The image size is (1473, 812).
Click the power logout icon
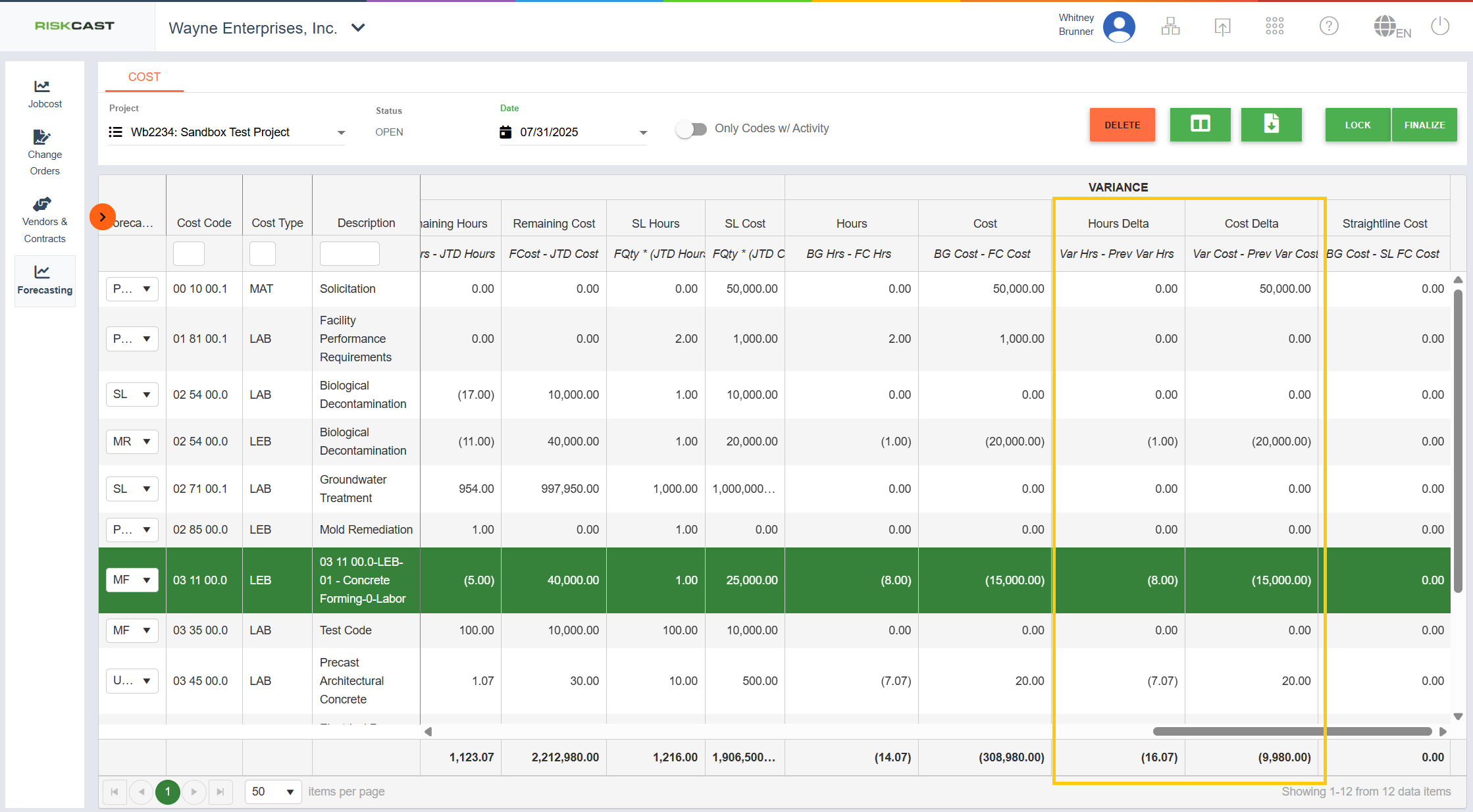(1440, 26)
